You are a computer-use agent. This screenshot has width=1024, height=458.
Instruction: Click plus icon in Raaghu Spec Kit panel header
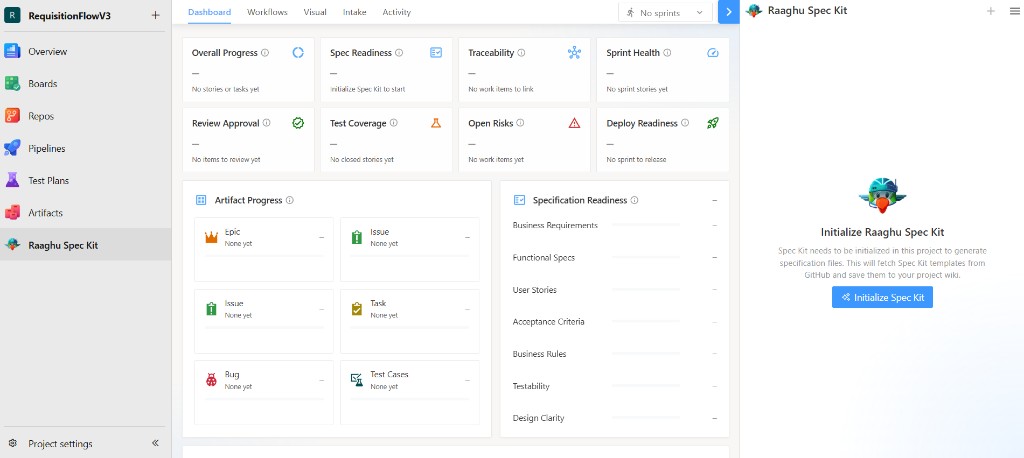[991, 11]
